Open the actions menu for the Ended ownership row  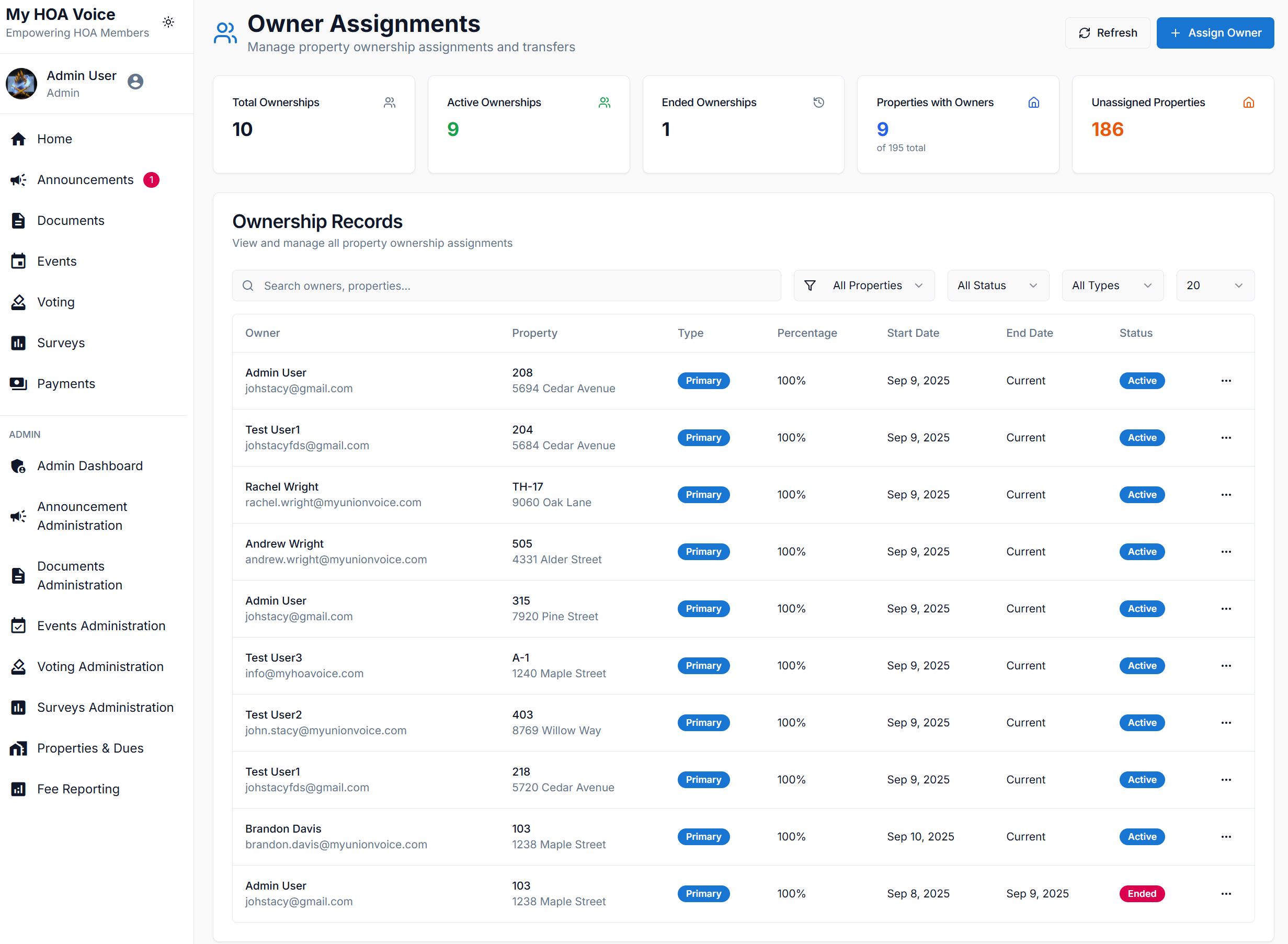point(1226,894)
